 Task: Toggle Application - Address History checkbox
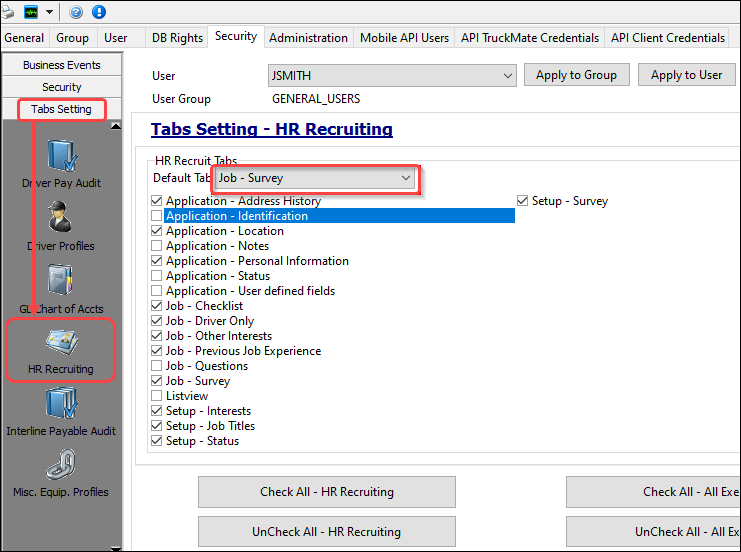(156, 201)
